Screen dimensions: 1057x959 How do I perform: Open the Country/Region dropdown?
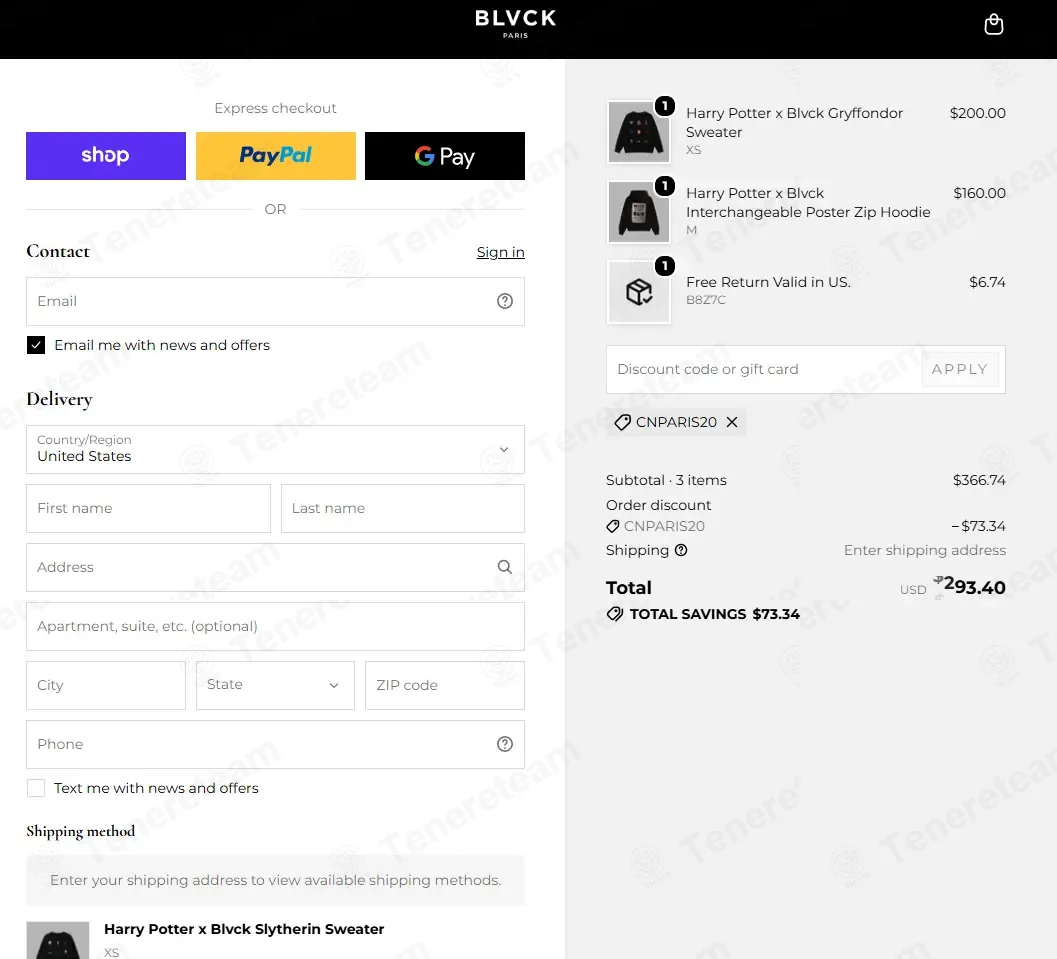pyautogui.click(x=275, y=450)
